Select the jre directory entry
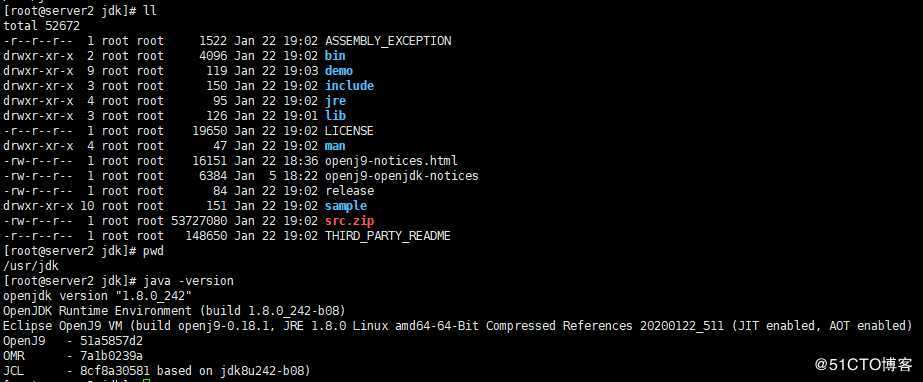 [335, 101]
